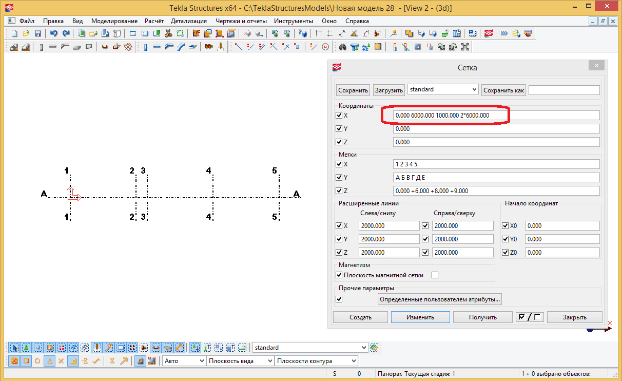Image resolution: width=622 pixels, height=381 pixels.
Task: Toggle Плоскость магнитной сетки checkbox
Action: [339, 275]
